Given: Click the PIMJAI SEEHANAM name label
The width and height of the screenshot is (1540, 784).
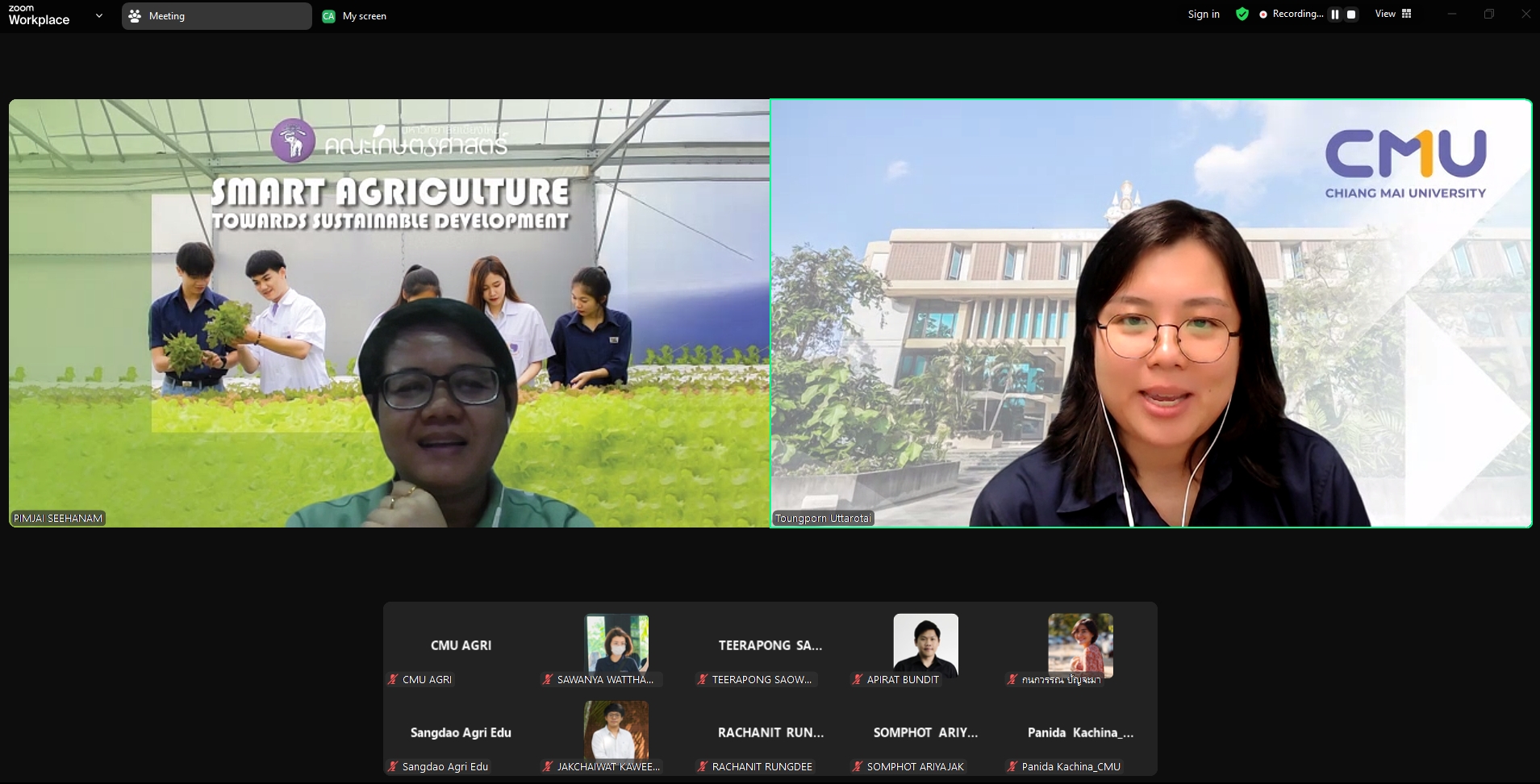Looking at the screenshot, I should click(x=58, y=519).
